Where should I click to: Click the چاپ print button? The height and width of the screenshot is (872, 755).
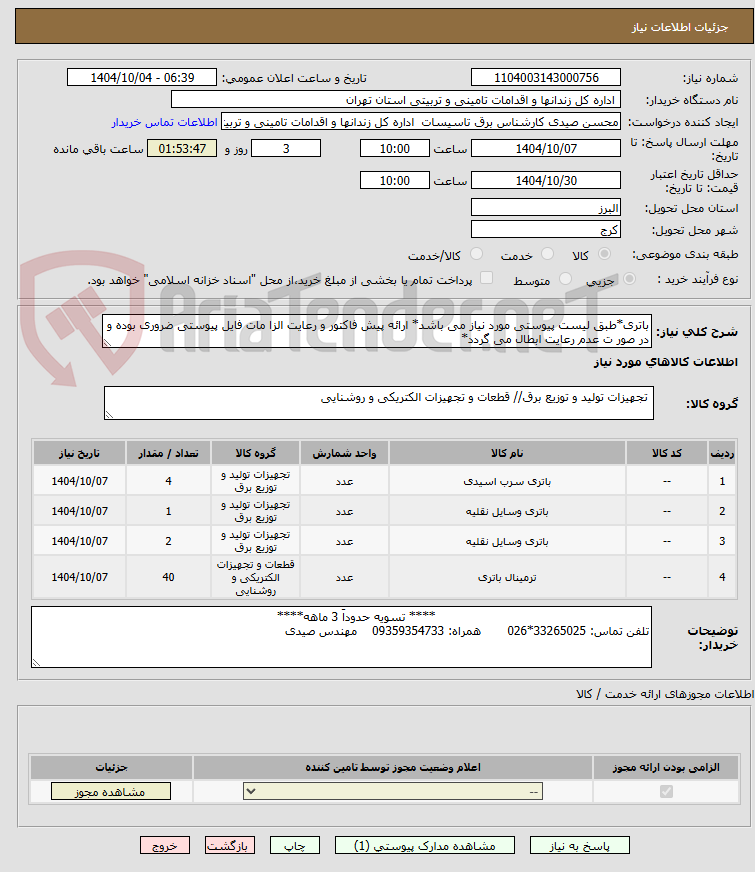(295, 846)
